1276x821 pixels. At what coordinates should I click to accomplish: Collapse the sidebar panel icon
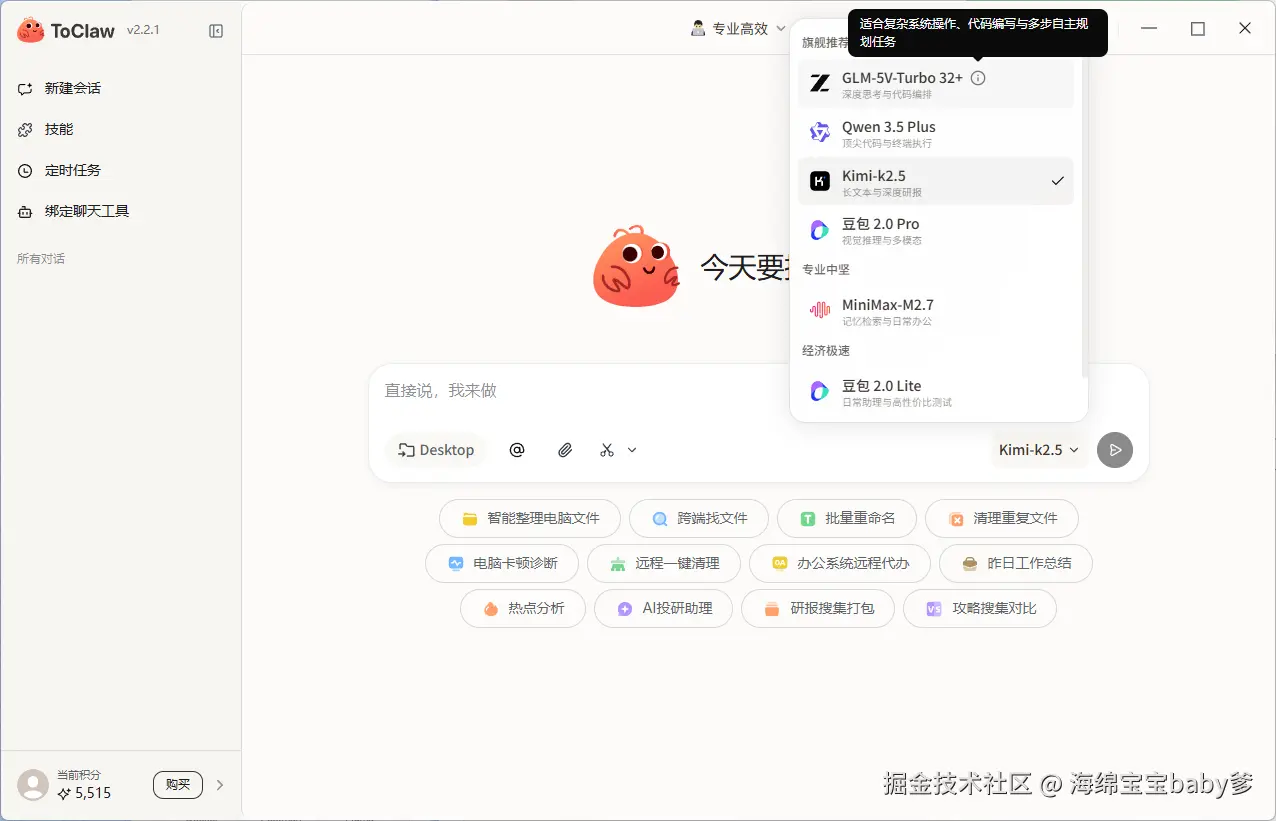tap(216, 31)
